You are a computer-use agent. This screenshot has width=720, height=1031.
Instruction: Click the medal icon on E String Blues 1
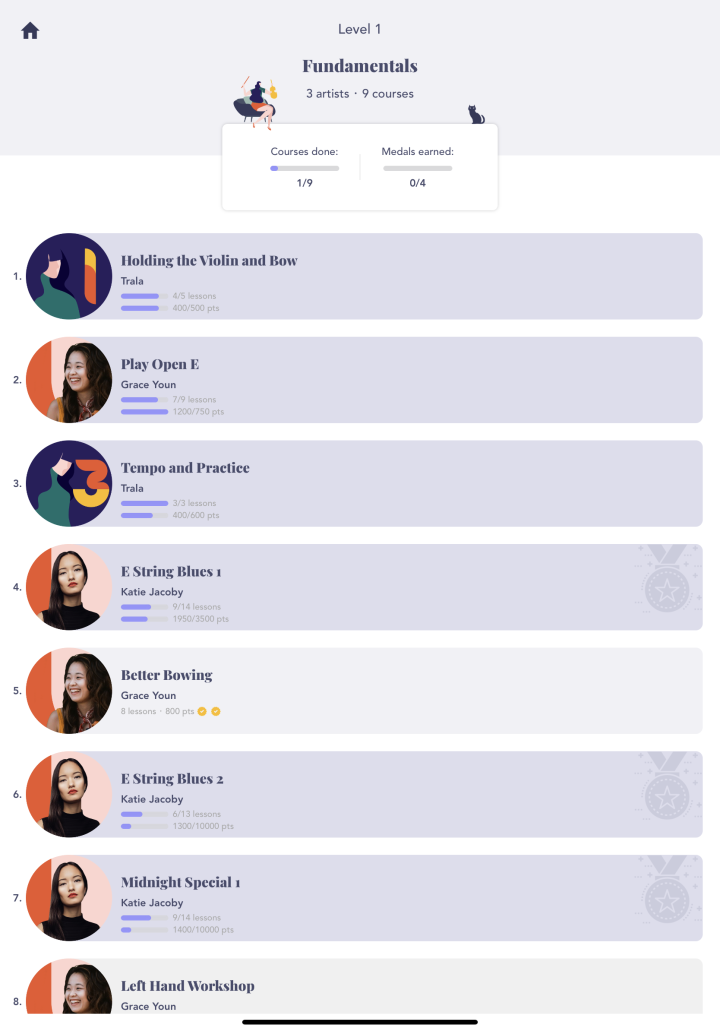[x=667, y=579]
